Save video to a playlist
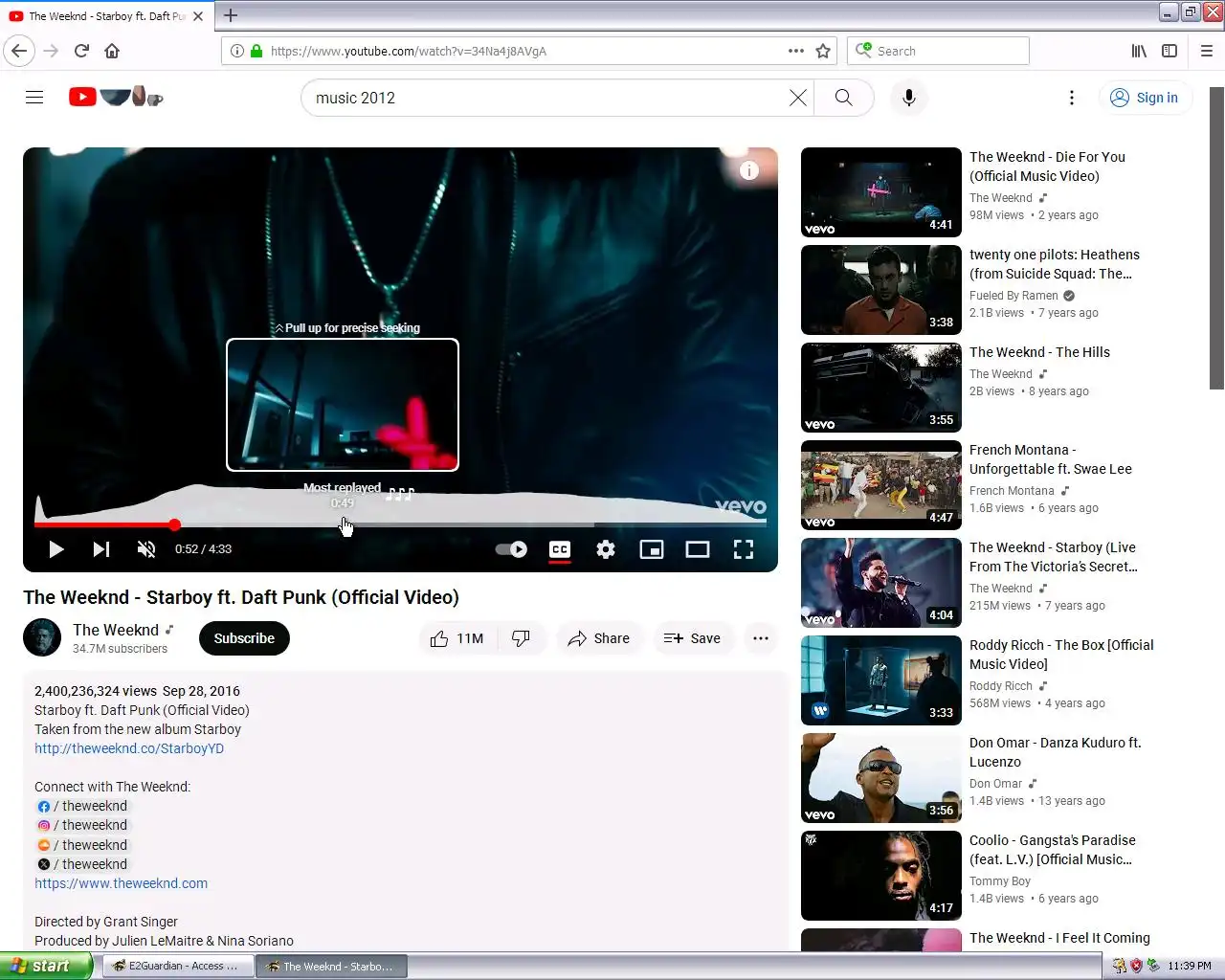The width and height of the screenshot is (1225, 980). pos(692,638)
